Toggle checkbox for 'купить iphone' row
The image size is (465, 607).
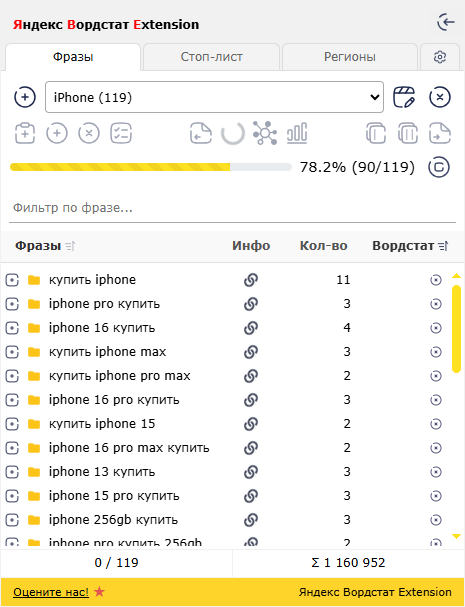tap(12, 279)
